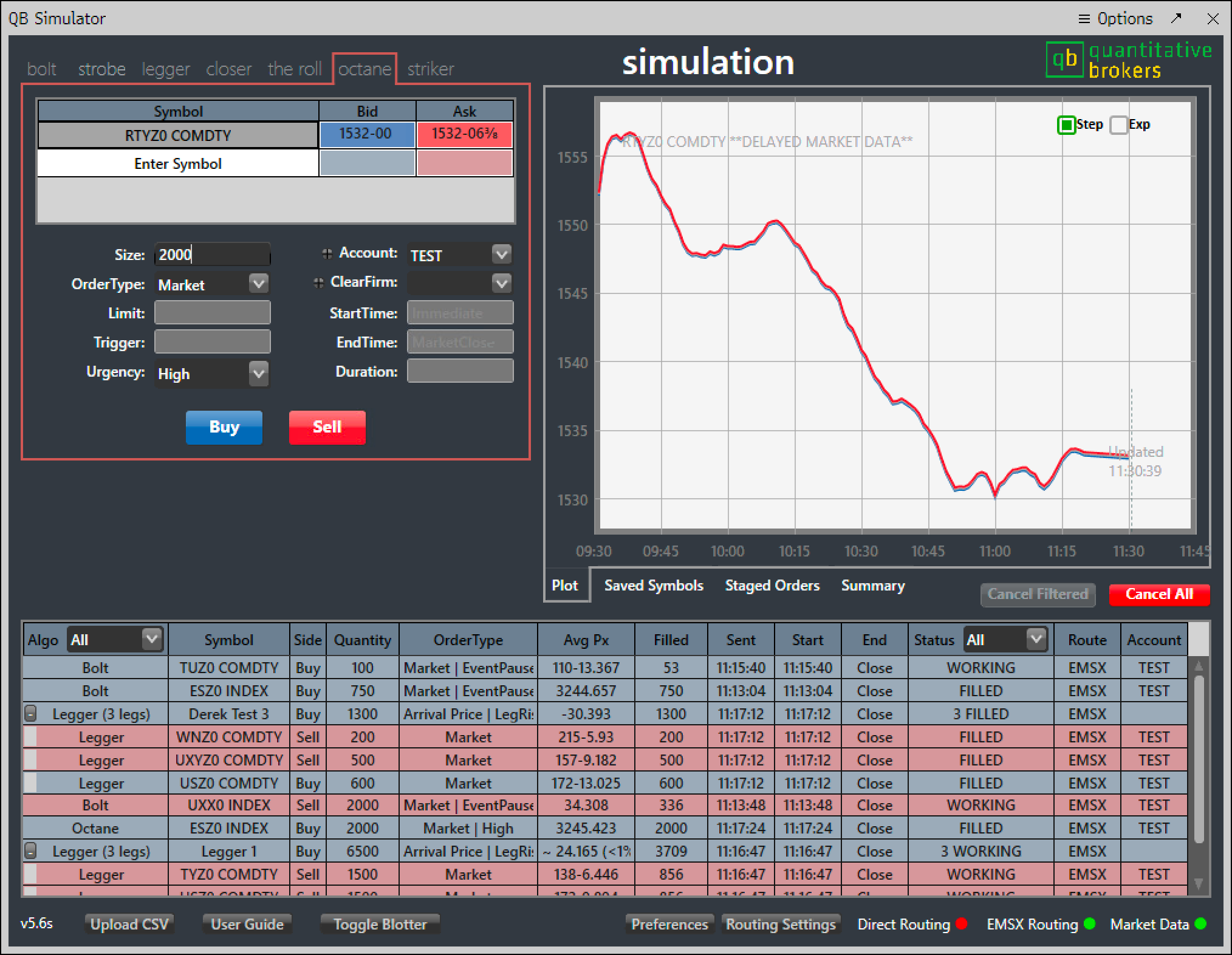The height and width of the screenshot is (955, 1232).
Task: Collapse the Legger 1 group
Action: 30,851
